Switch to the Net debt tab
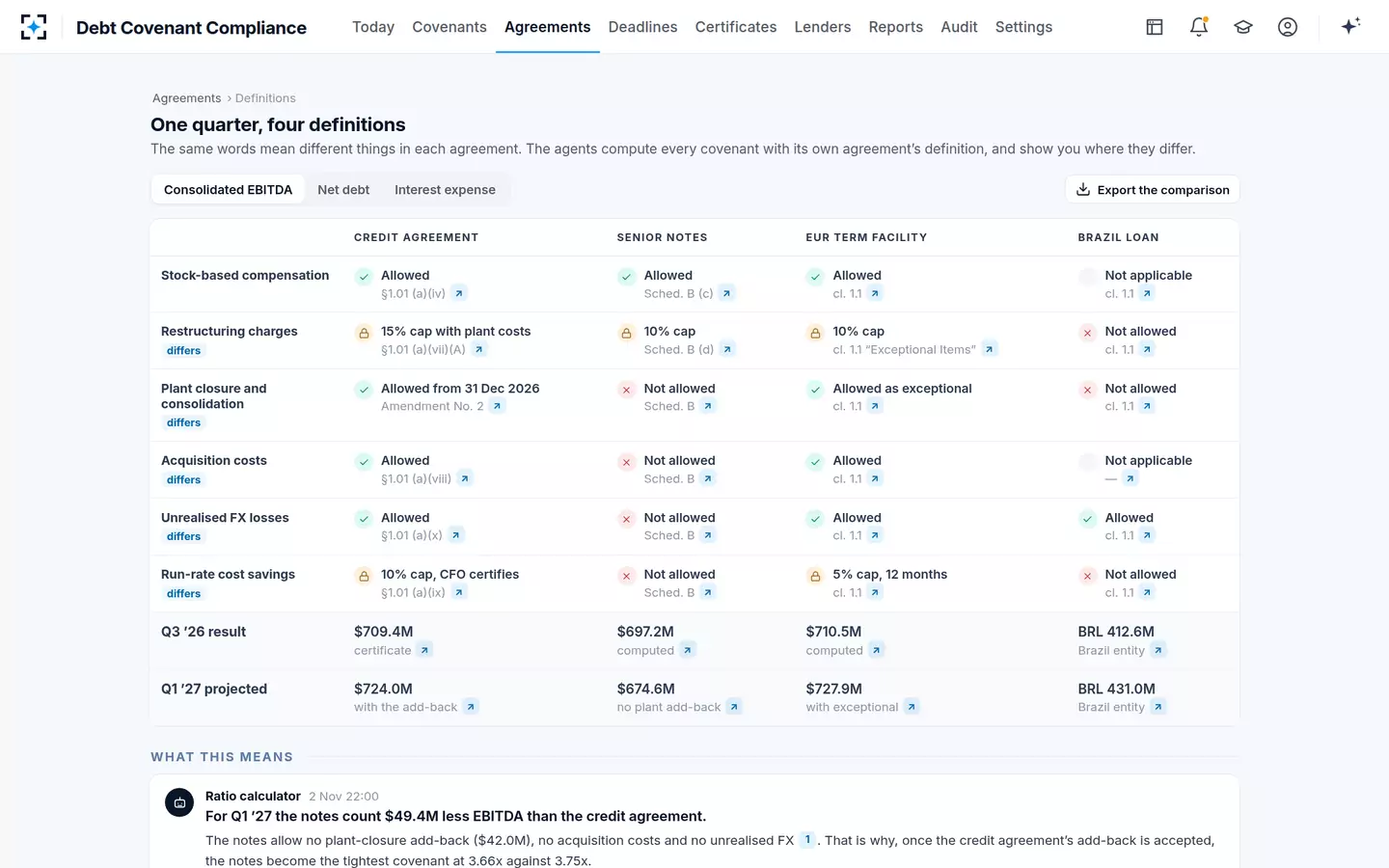Viewport: 1389px width, 868px height. coord(343,190)
